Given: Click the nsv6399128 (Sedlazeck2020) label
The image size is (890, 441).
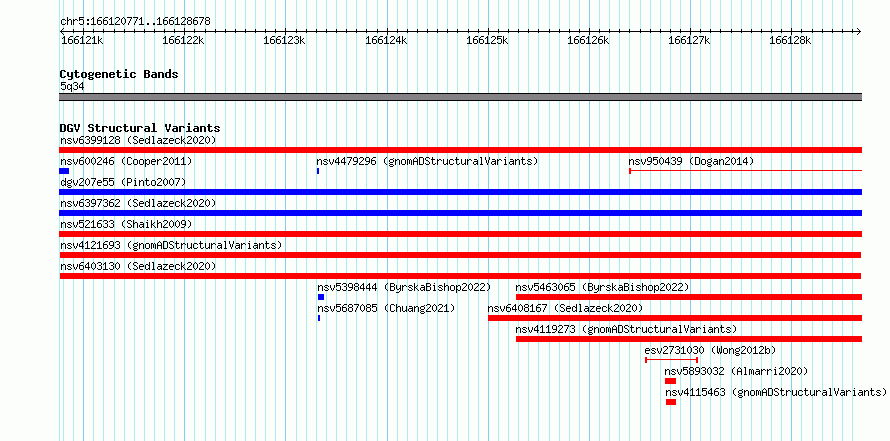Looking at the screenshot, I should [138, 140].
